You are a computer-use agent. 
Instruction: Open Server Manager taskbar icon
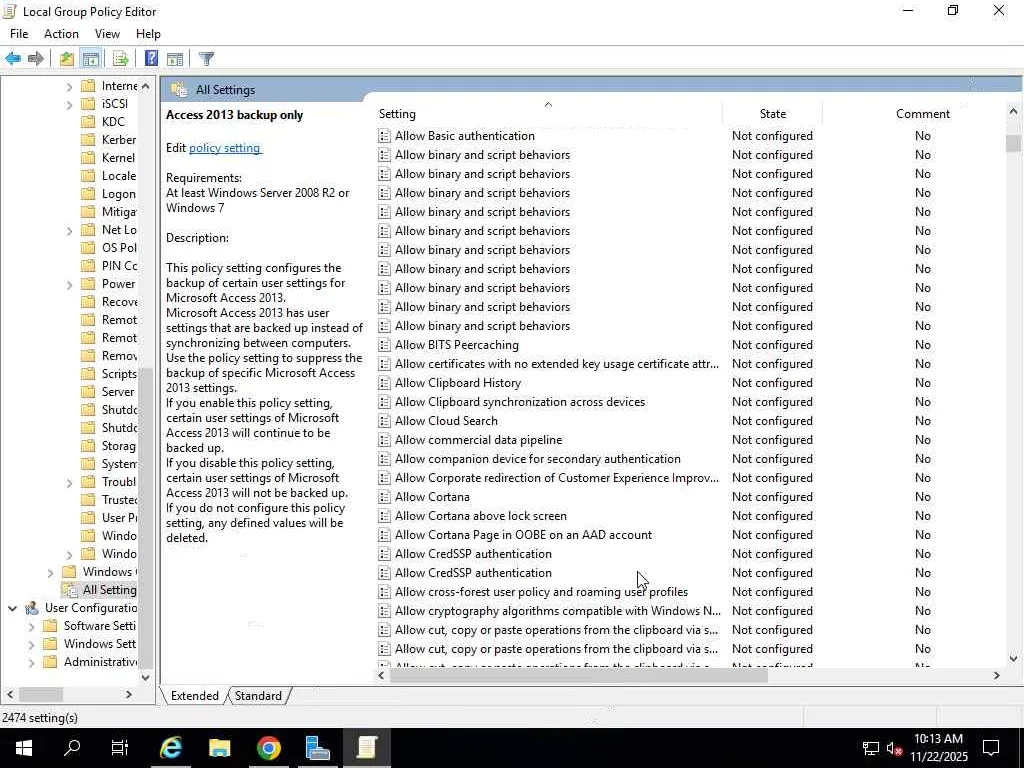(x=317, y=748)
